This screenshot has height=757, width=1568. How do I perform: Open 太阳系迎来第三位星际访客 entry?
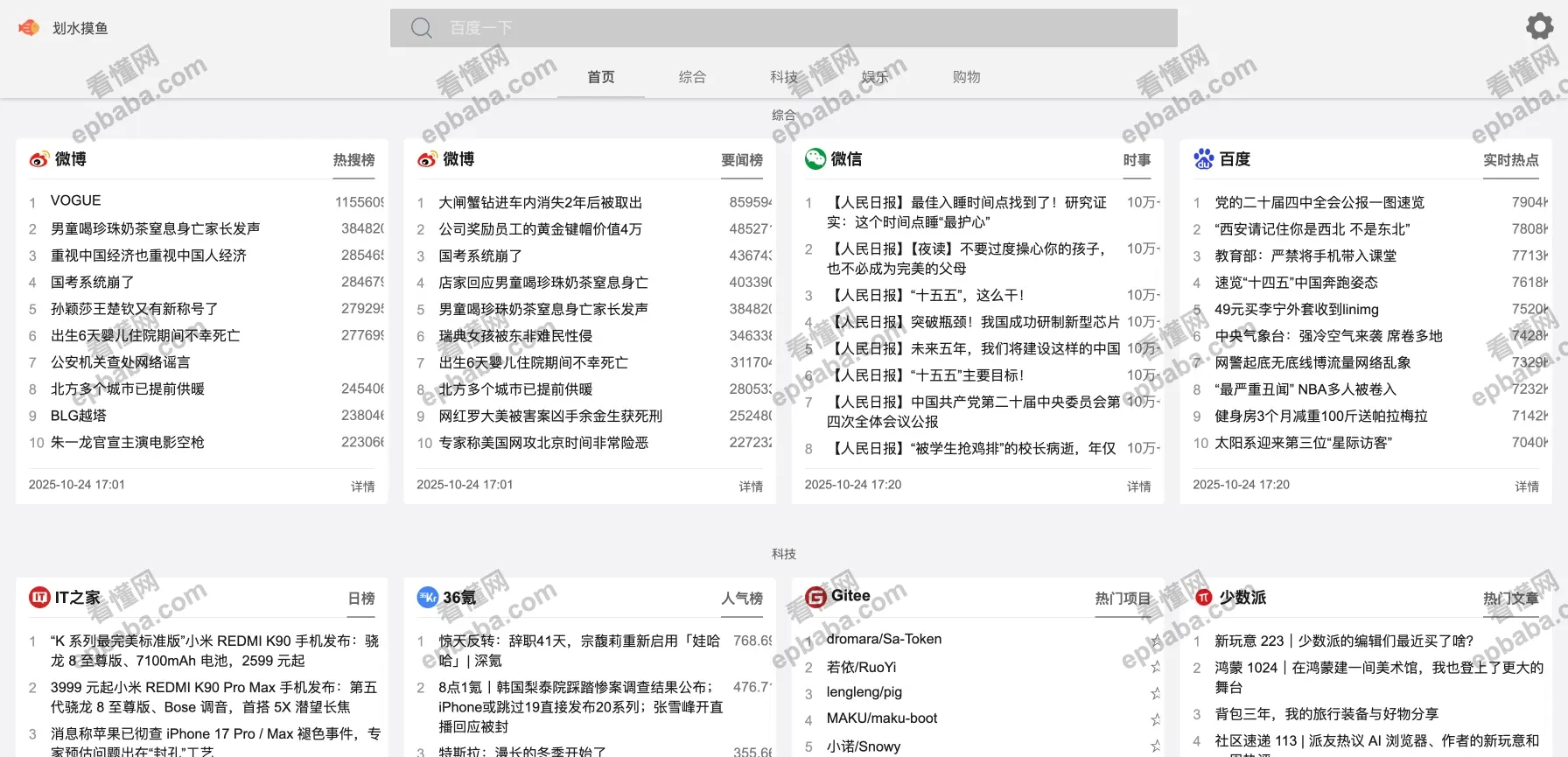tap(1303, 443)
